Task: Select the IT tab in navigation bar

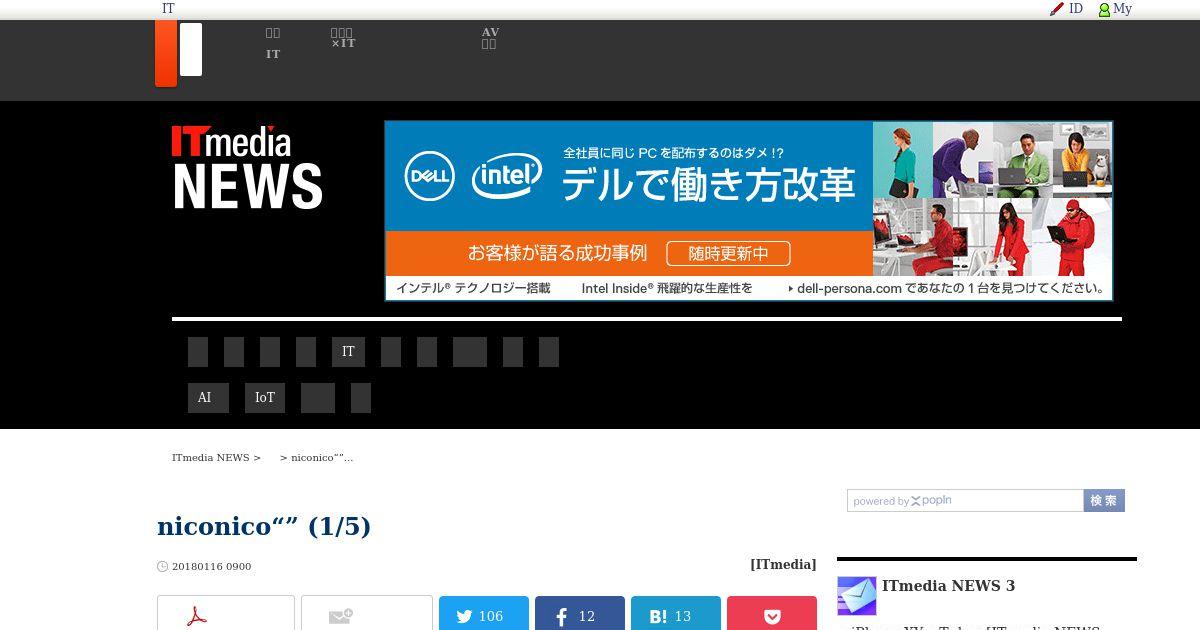Action: pyautogui.click(x=348, y=352)
